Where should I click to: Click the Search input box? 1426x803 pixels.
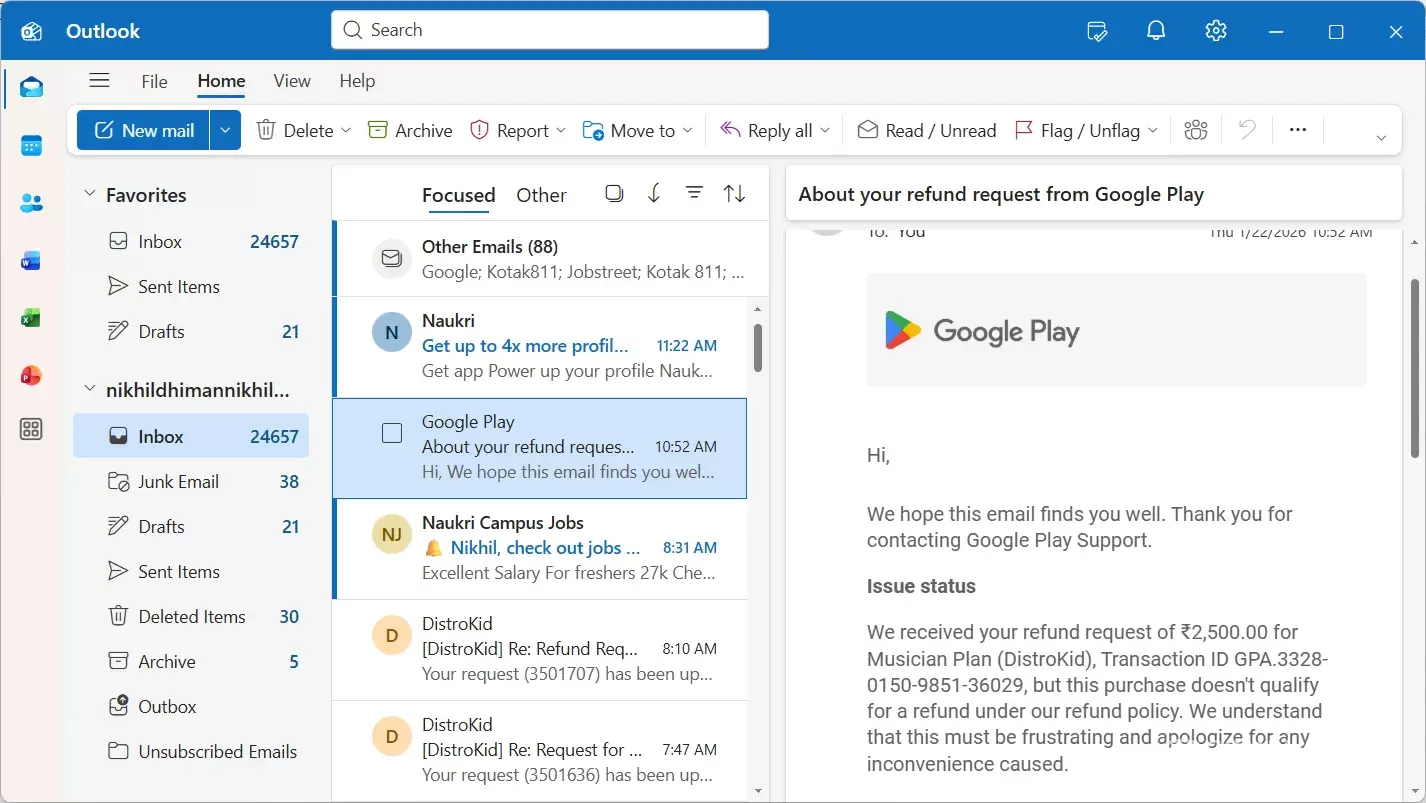(x=550, y=30)
